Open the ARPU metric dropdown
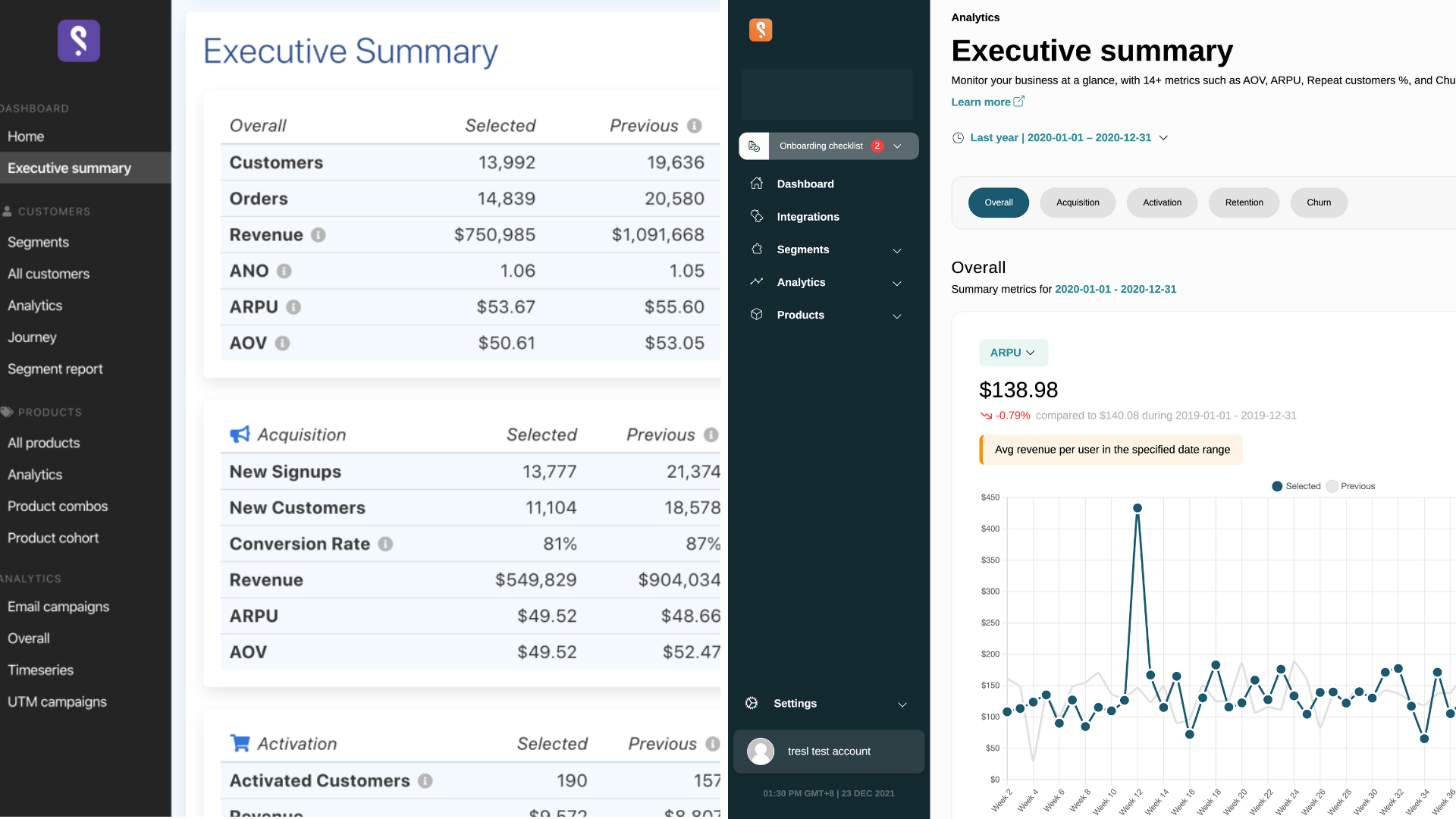This screenshot has height=819, width=1456. click(x=1012, y=353)
